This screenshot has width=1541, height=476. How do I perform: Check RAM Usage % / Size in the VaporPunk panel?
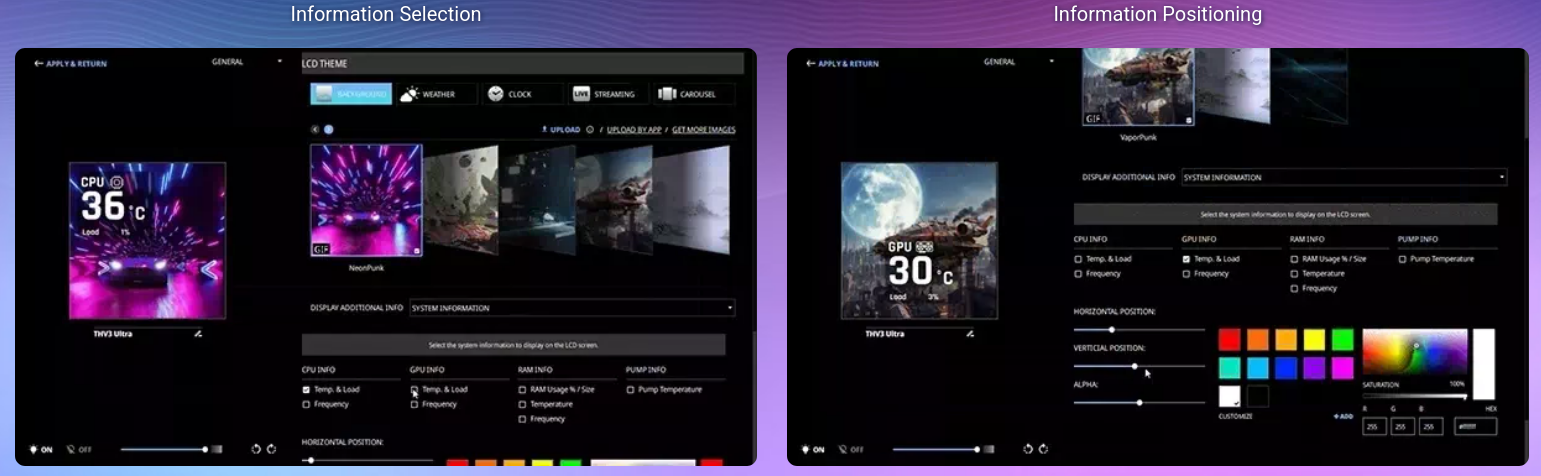point(1294,259)
